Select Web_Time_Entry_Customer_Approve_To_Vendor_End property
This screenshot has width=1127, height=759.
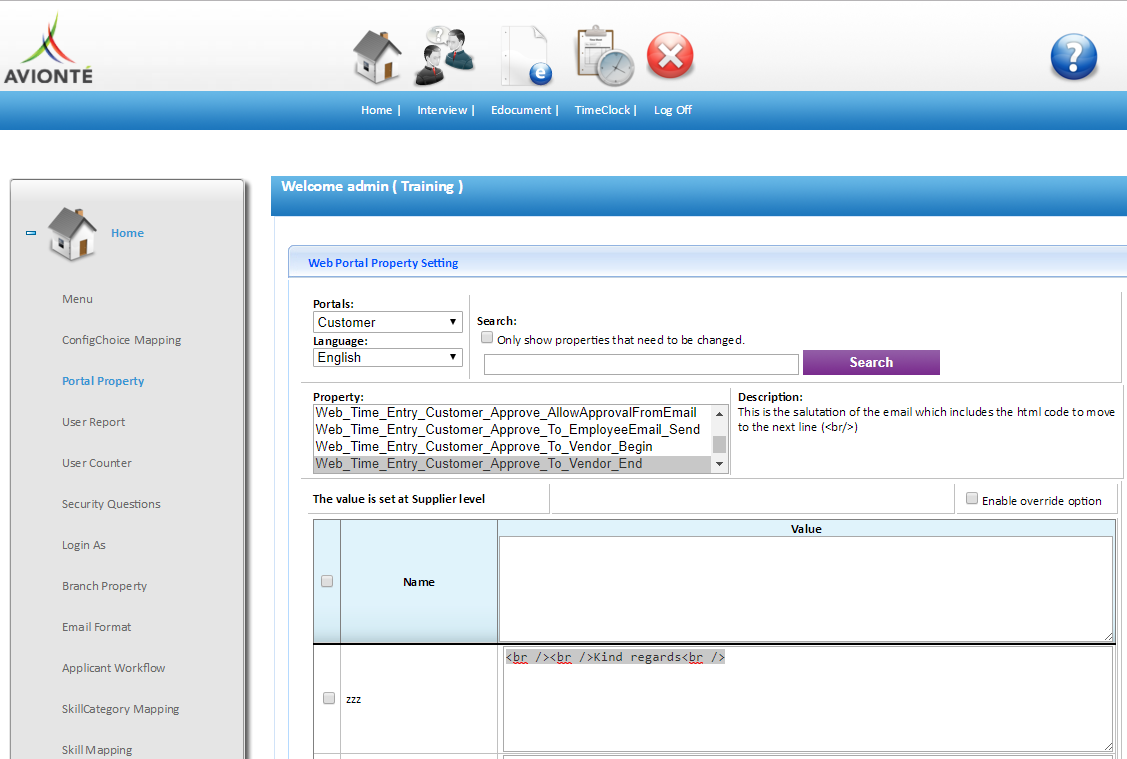512,464
